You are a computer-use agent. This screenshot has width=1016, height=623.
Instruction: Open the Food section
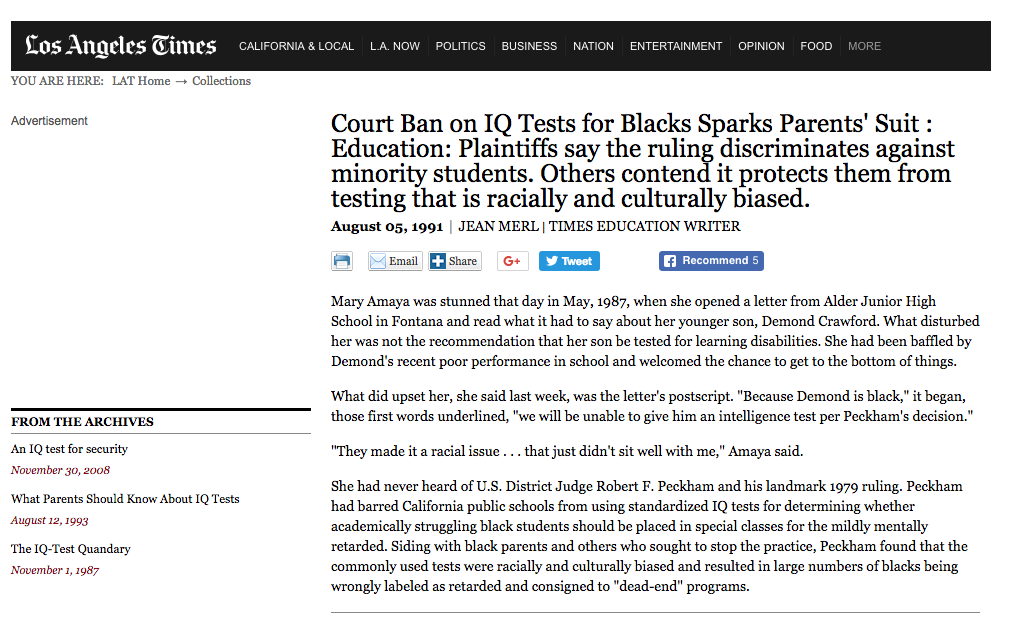[x=816, y=46]
